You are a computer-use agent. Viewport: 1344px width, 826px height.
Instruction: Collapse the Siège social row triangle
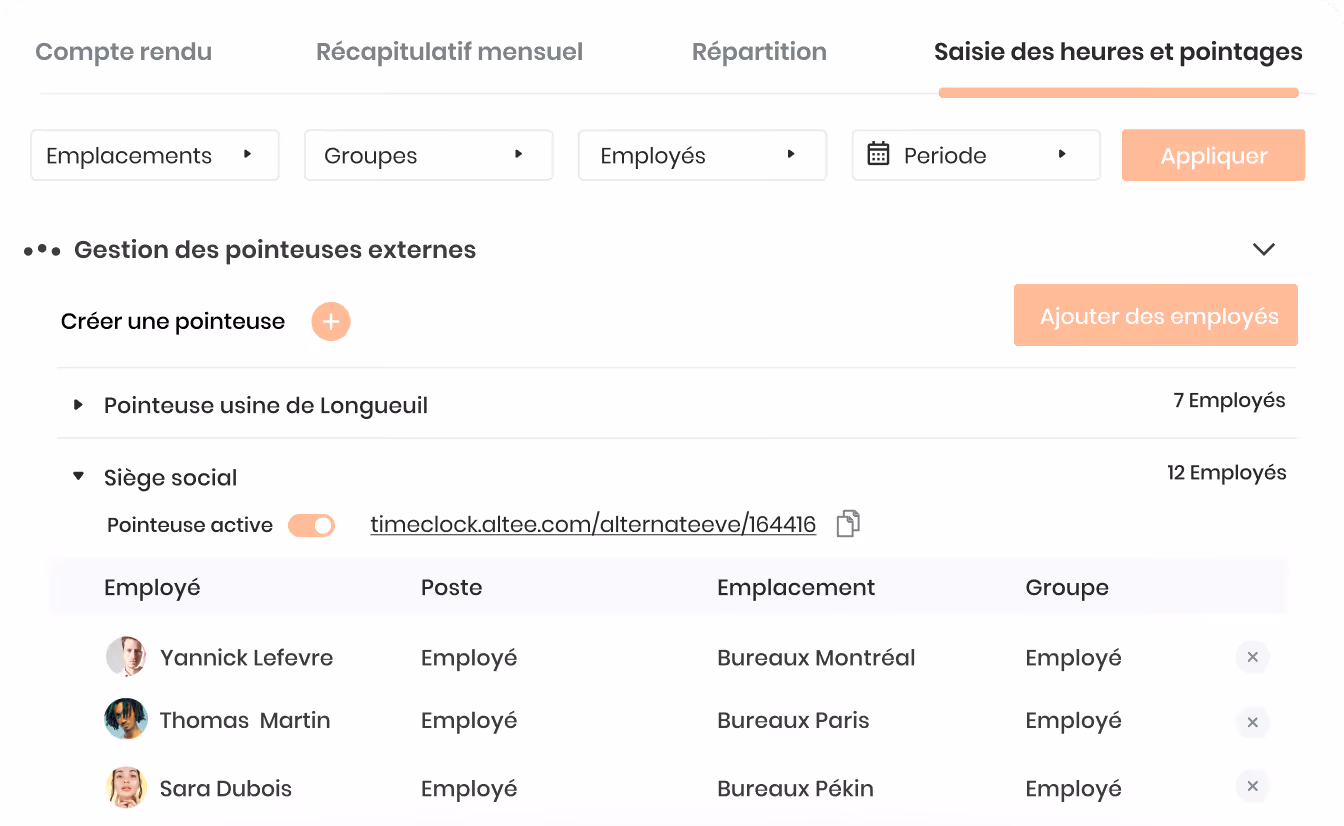pos(78,477)
